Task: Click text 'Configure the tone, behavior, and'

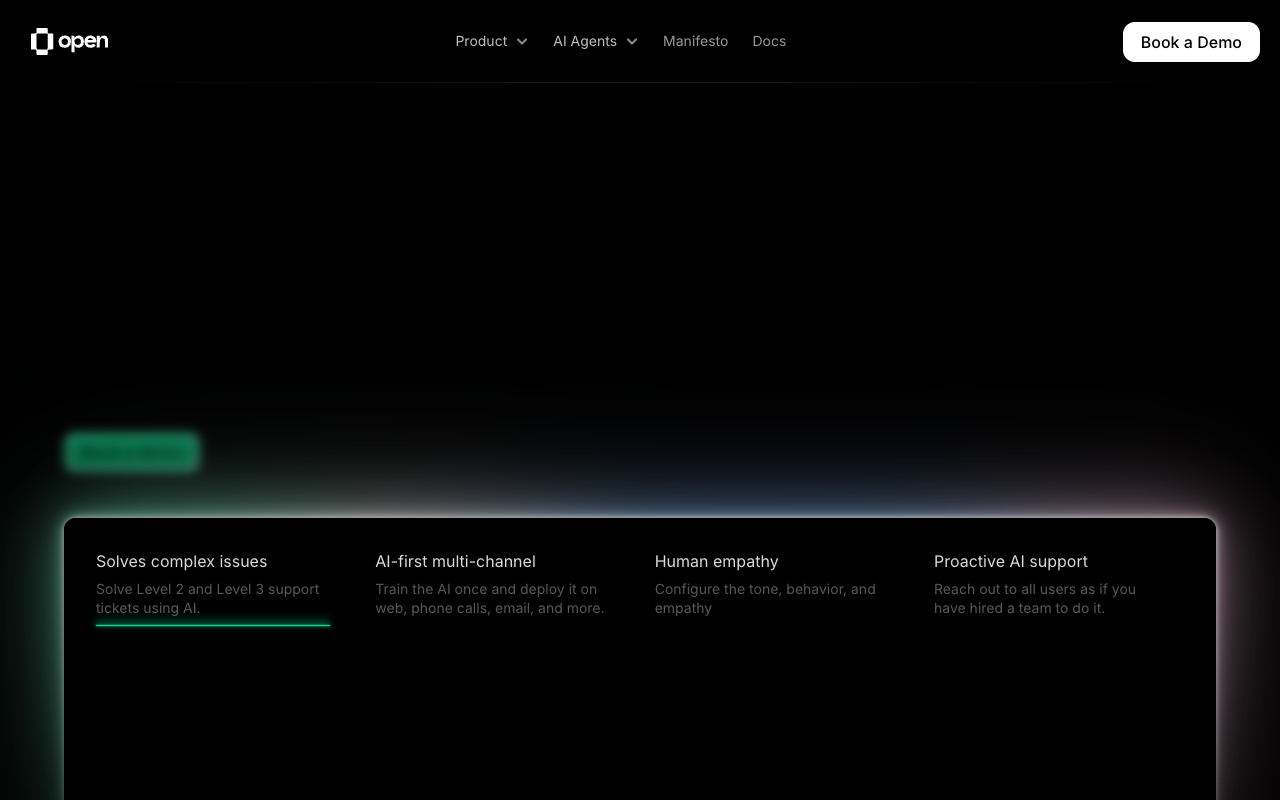Action: tap(765, 589)
